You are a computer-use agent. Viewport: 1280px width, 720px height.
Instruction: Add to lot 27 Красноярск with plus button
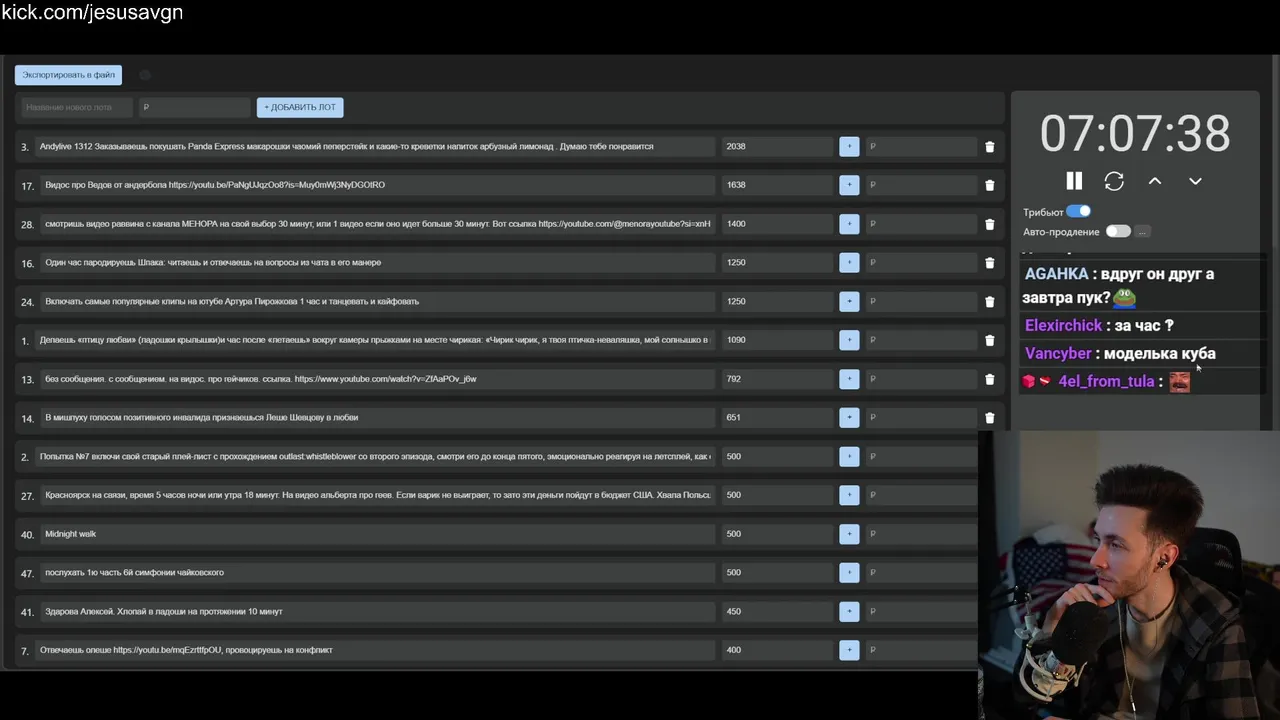pos(849,495)
